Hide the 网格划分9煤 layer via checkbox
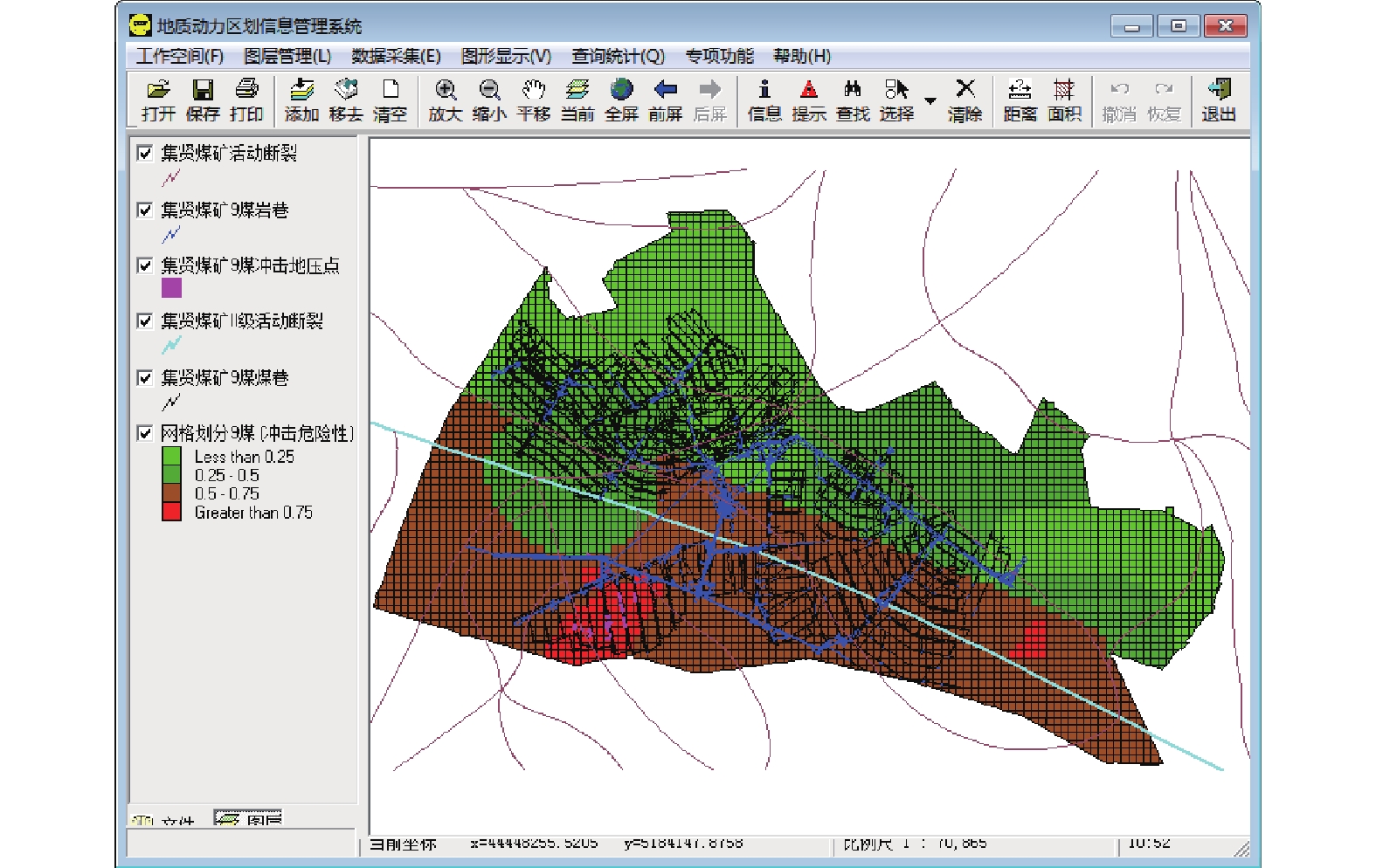Viewport: 1376px width, 868px height. tap(145, 433)
